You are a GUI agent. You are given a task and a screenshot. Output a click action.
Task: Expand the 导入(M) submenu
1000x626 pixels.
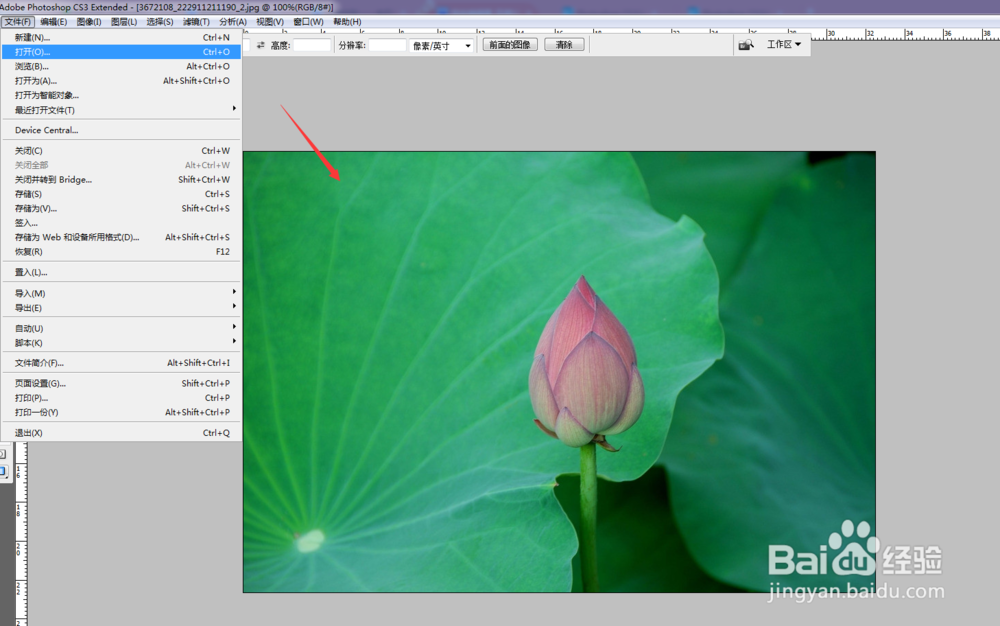pos(121,293)
